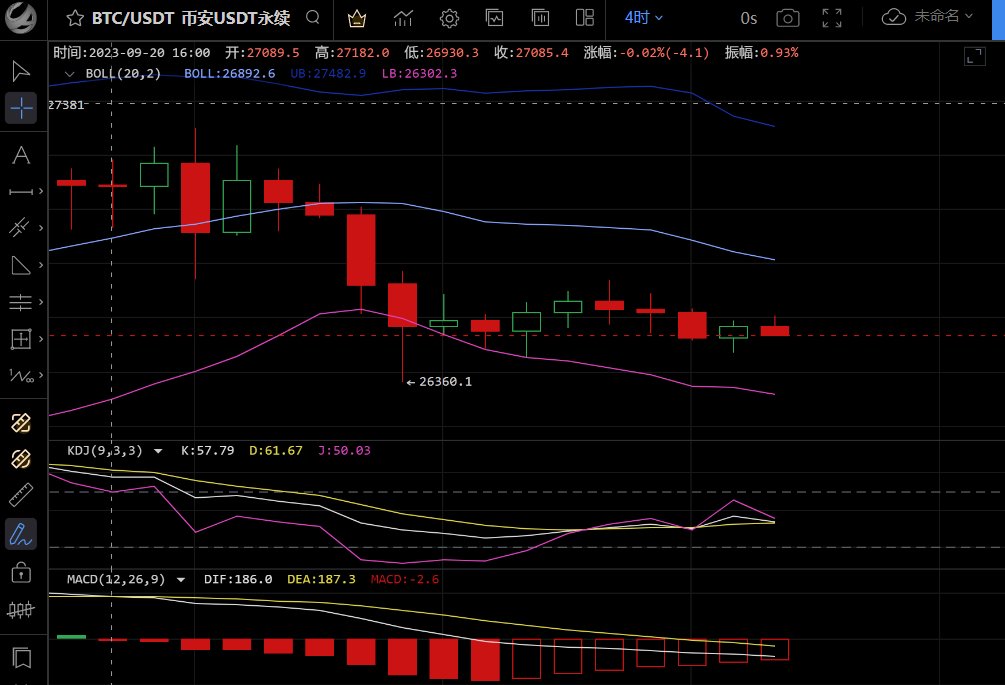Viewport: 1005px width, 685px height.
Task: Toggle the lock drawings icon
Action: click(21, 572)
